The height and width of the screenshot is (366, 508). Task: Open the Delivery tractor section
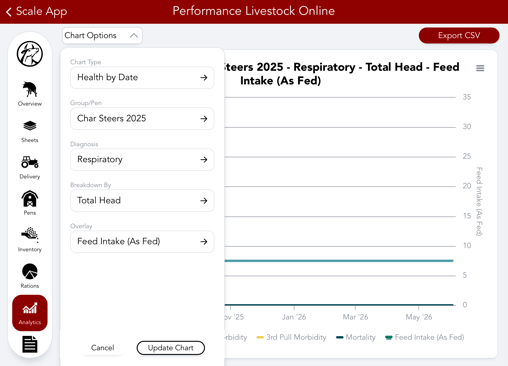[30, 168]
